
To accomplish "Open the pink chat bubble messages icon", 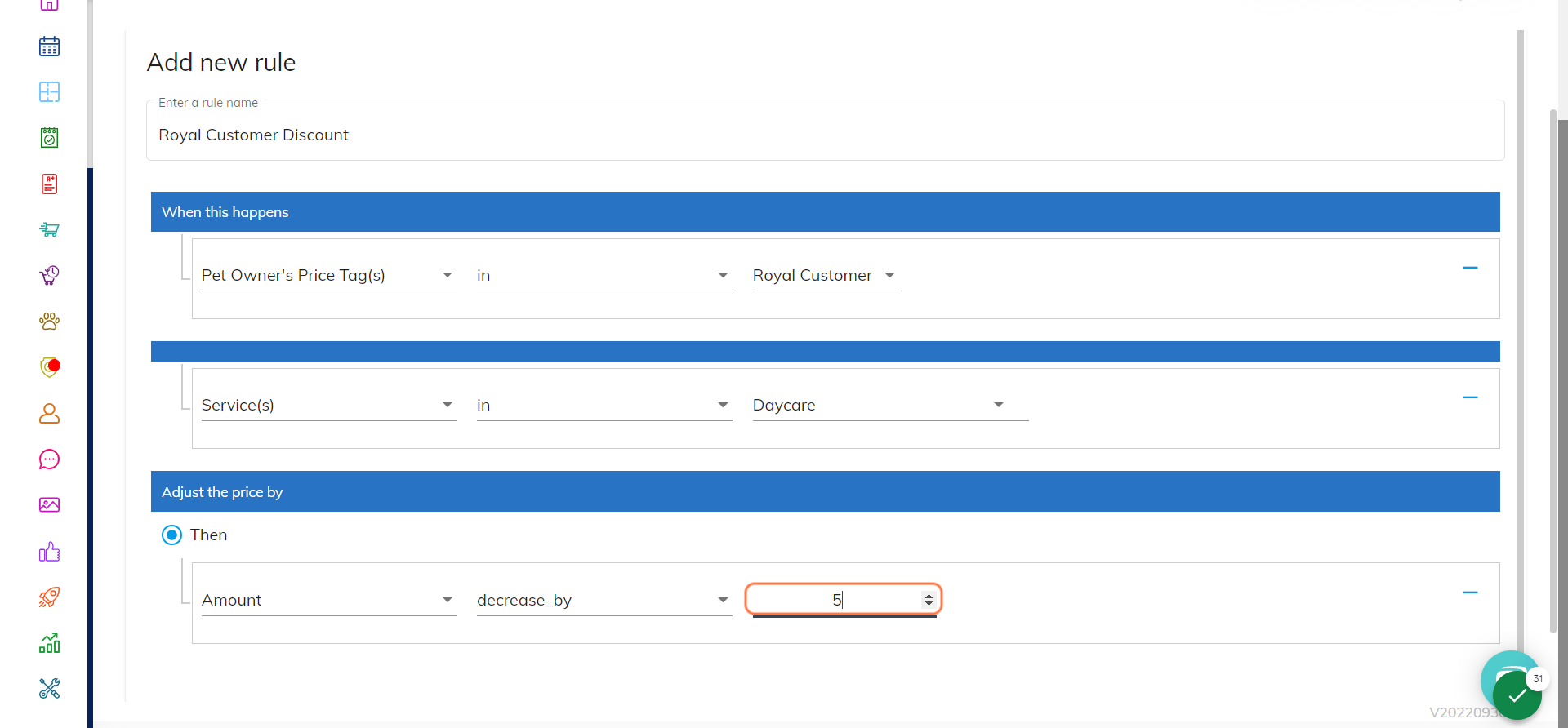I will (49, 459).
